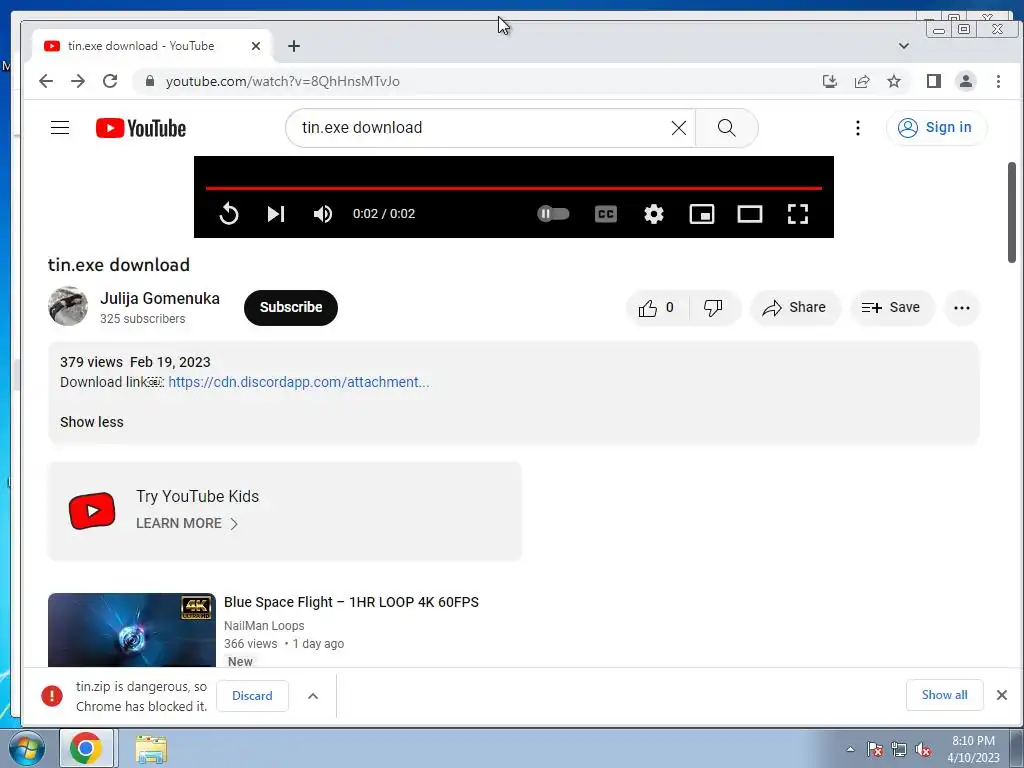Click Chrome taskbar button

(x=88, y=748)
